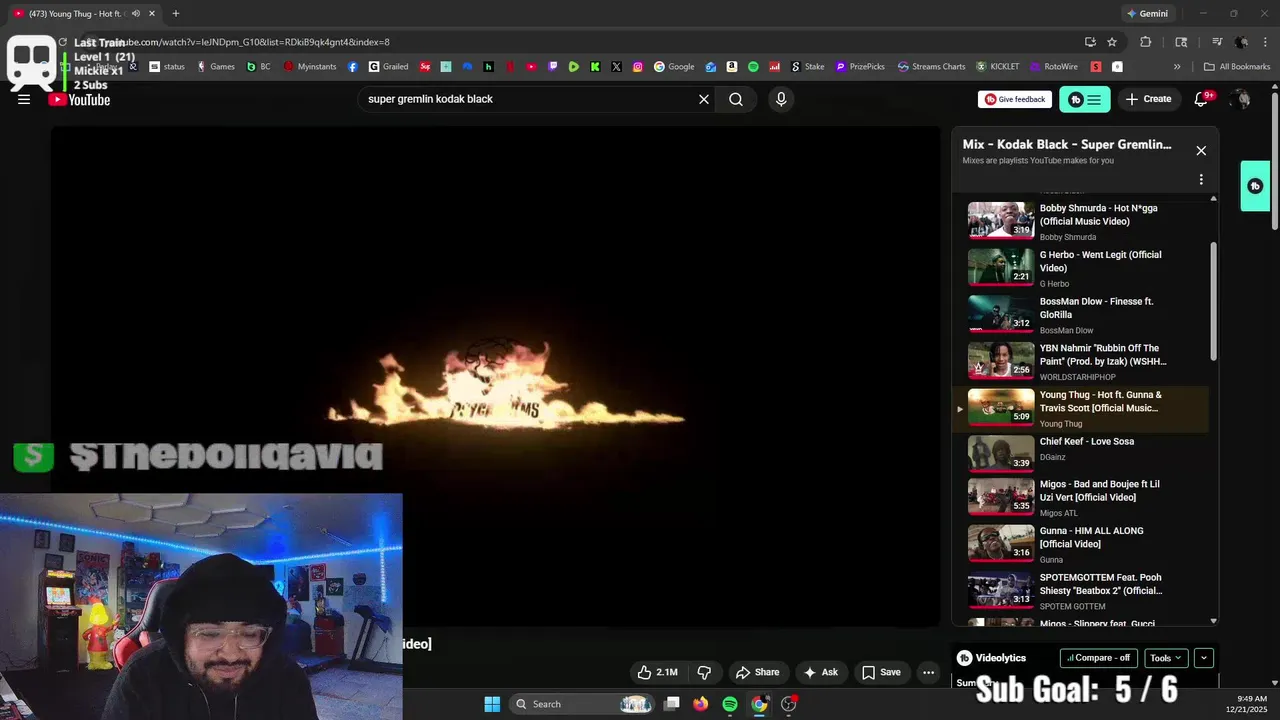Open more actions ellipsis under video
The width and height of the screenshot is (1280, 720).
[x=928, y=672]
